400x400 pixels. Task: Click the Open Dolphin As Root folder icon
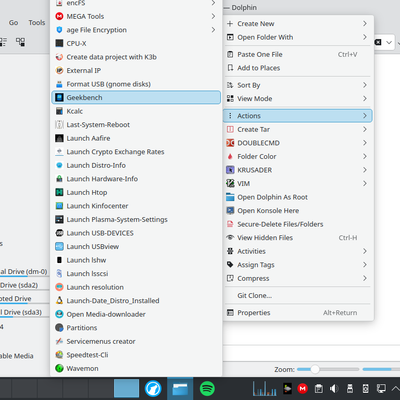pyautogui.click(x=230, y=197)
